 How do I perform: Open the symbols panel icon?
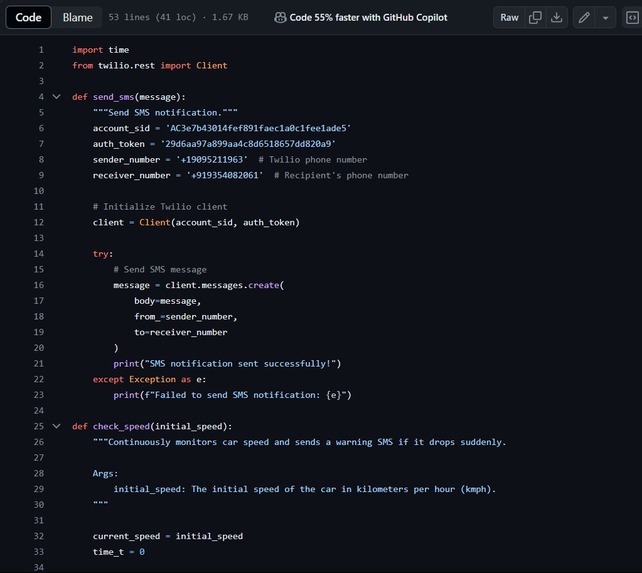(632, 17)
